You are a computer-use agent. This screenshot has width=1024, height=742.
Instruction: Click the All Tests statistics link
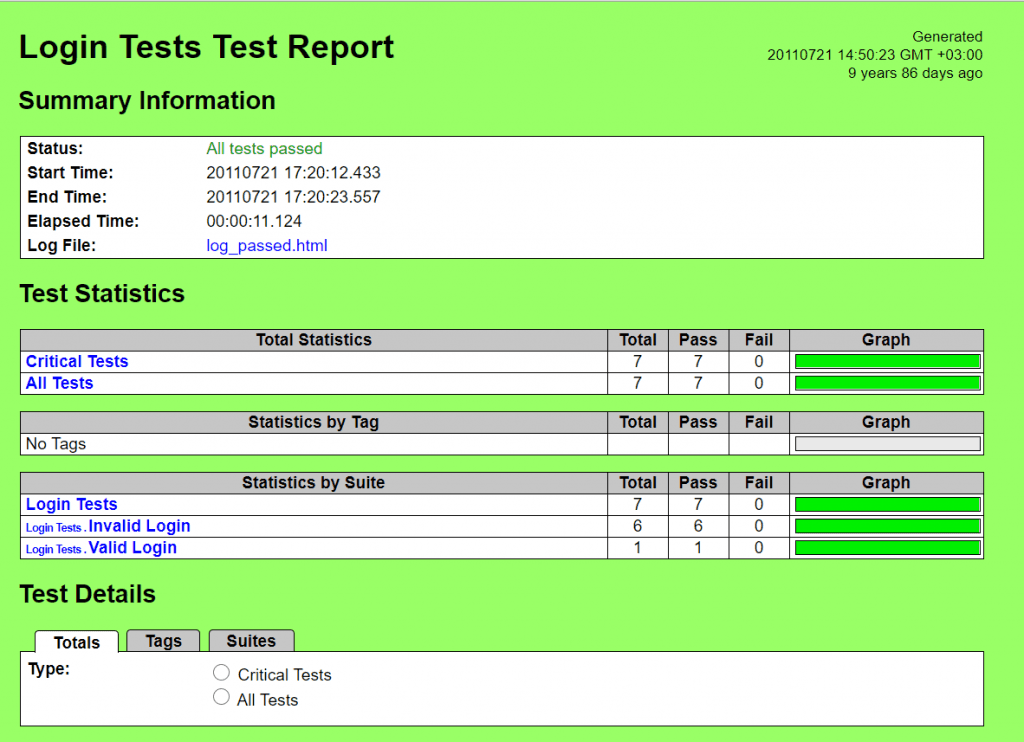pos(58,383)
